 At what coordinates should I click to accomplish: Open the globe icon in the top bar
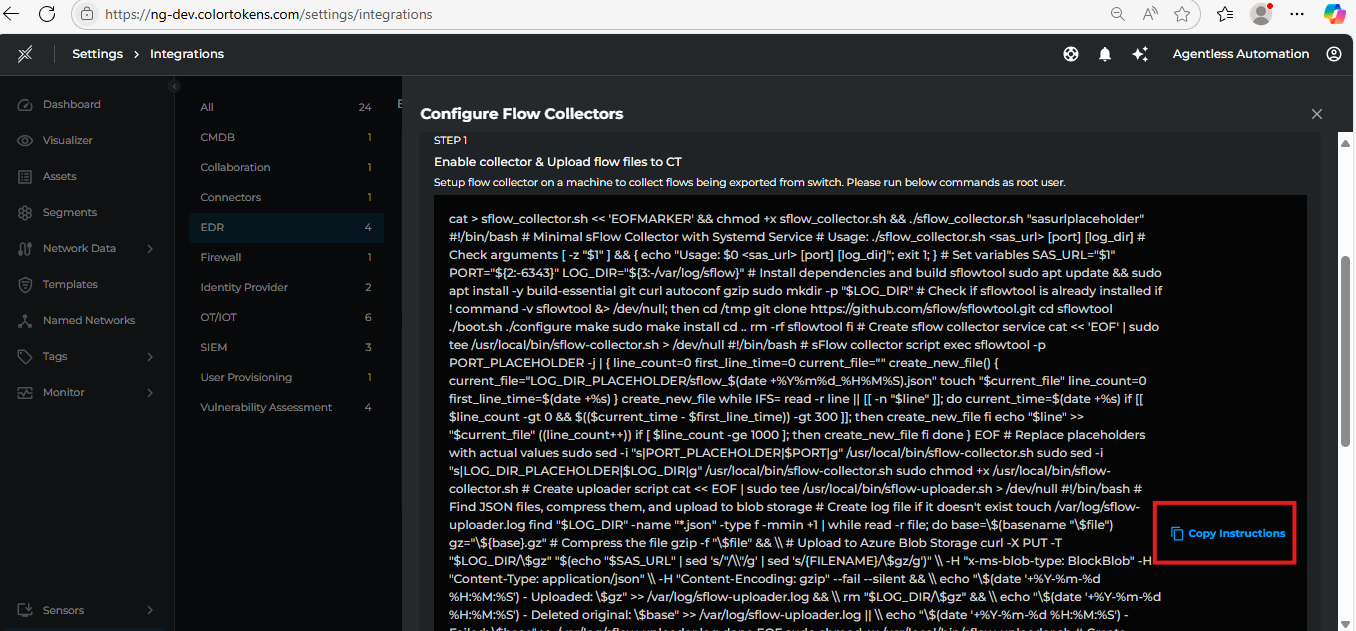(x=1070, y=54)
